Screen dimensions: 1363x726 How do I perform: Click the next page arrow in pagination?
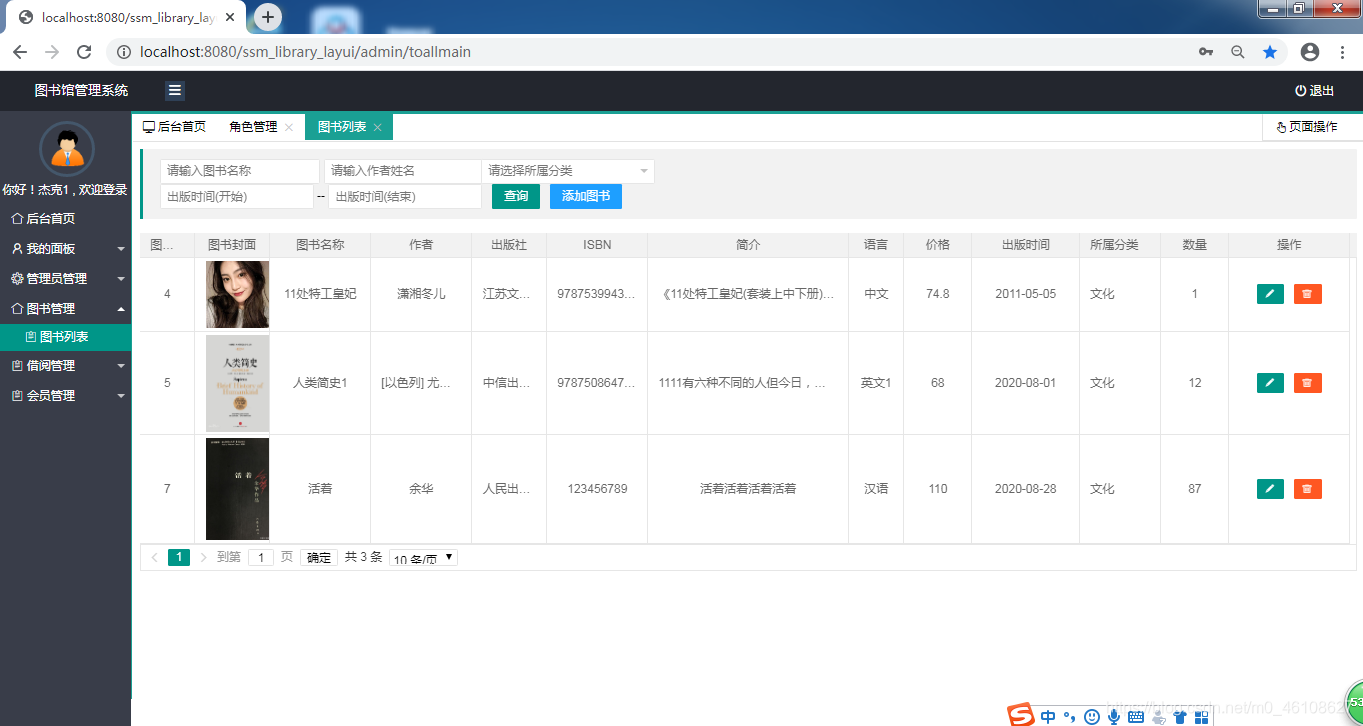[x=204, y=558]
